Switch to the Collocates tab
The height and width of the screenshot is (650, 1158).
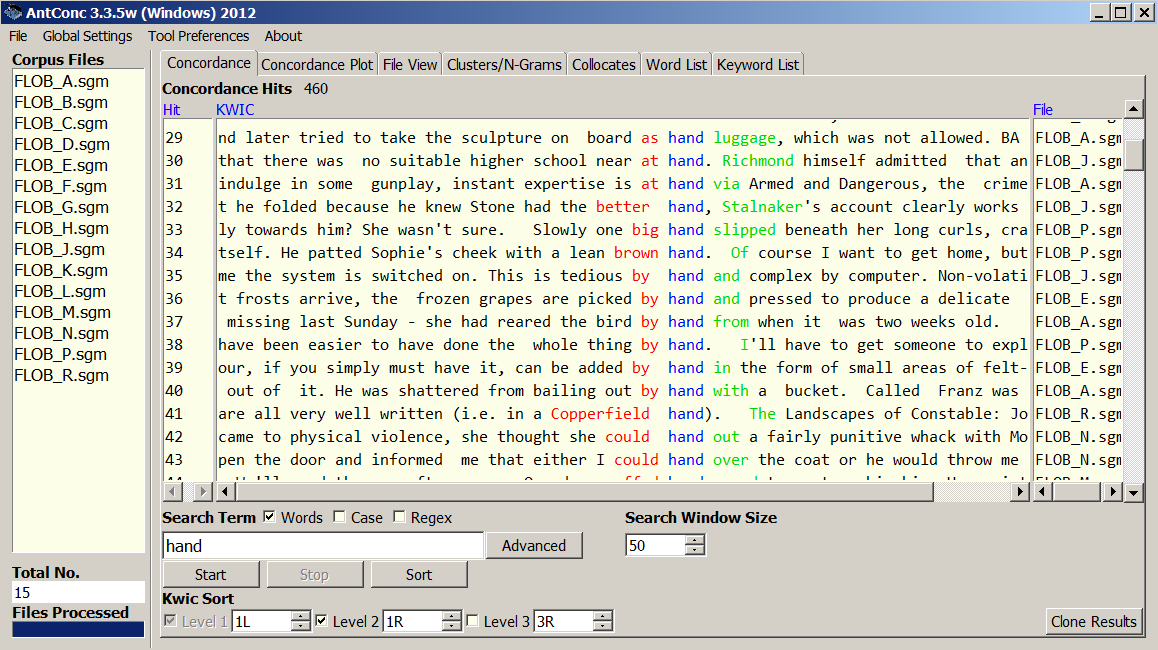click(x=603, y=64)
